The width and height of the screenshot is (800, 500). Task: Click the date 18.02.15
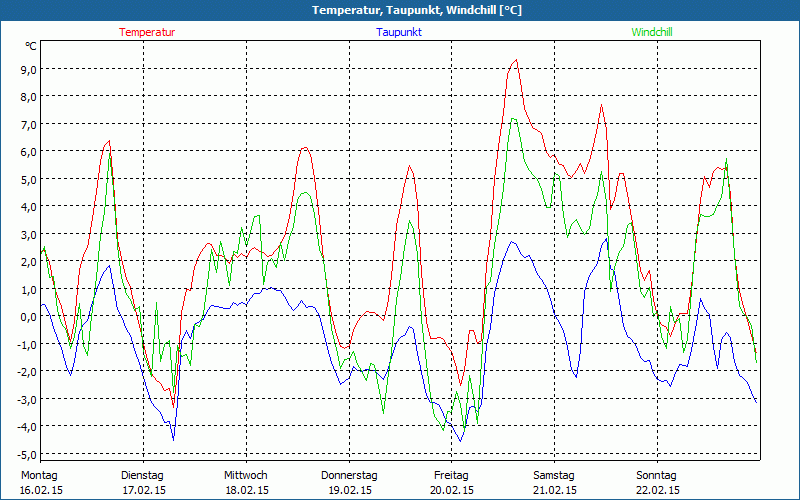click(247, 490)
